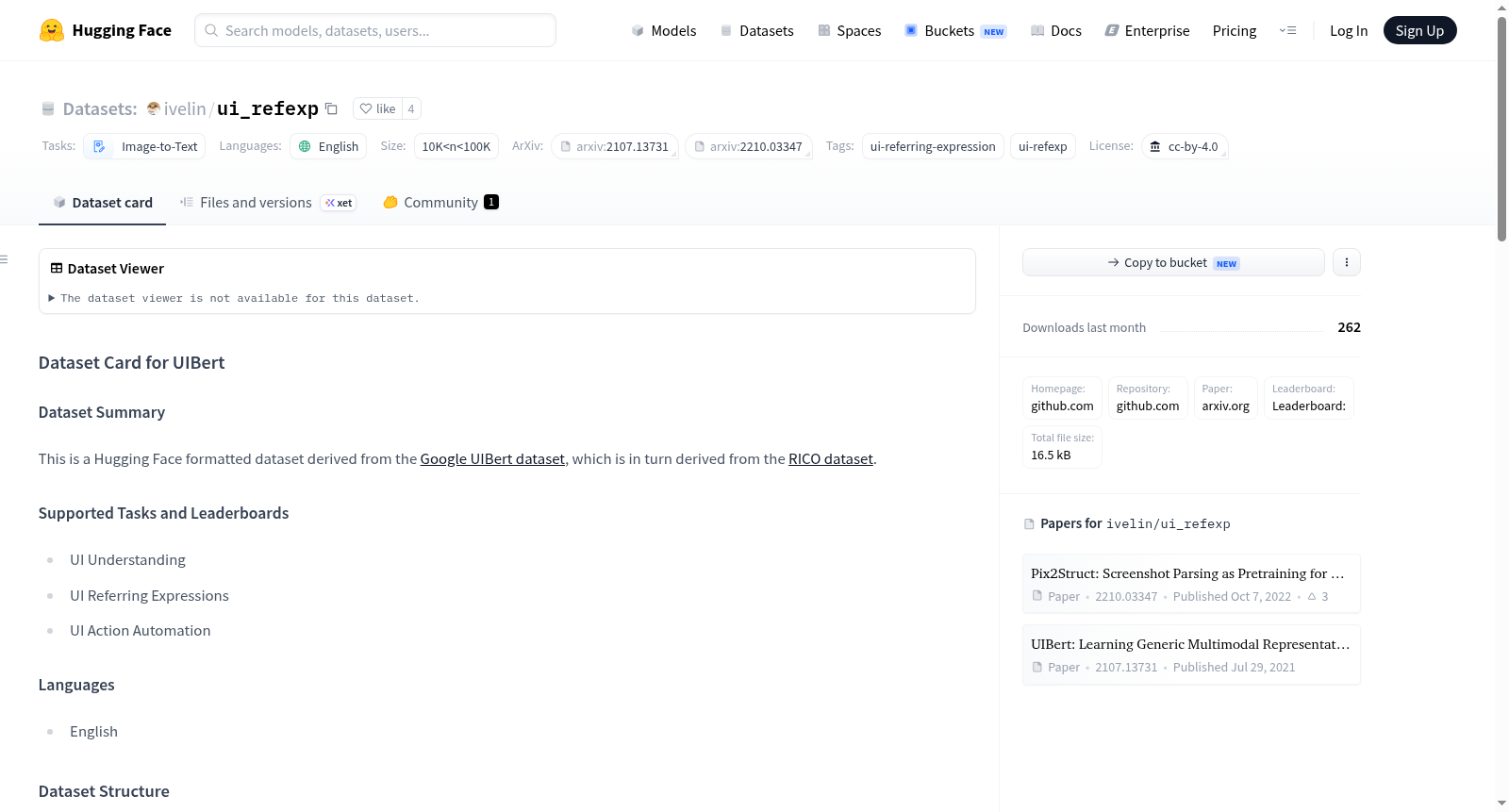Click the UI Action Automation list item
Screen dimensions: 1509x812
(140, 631)
